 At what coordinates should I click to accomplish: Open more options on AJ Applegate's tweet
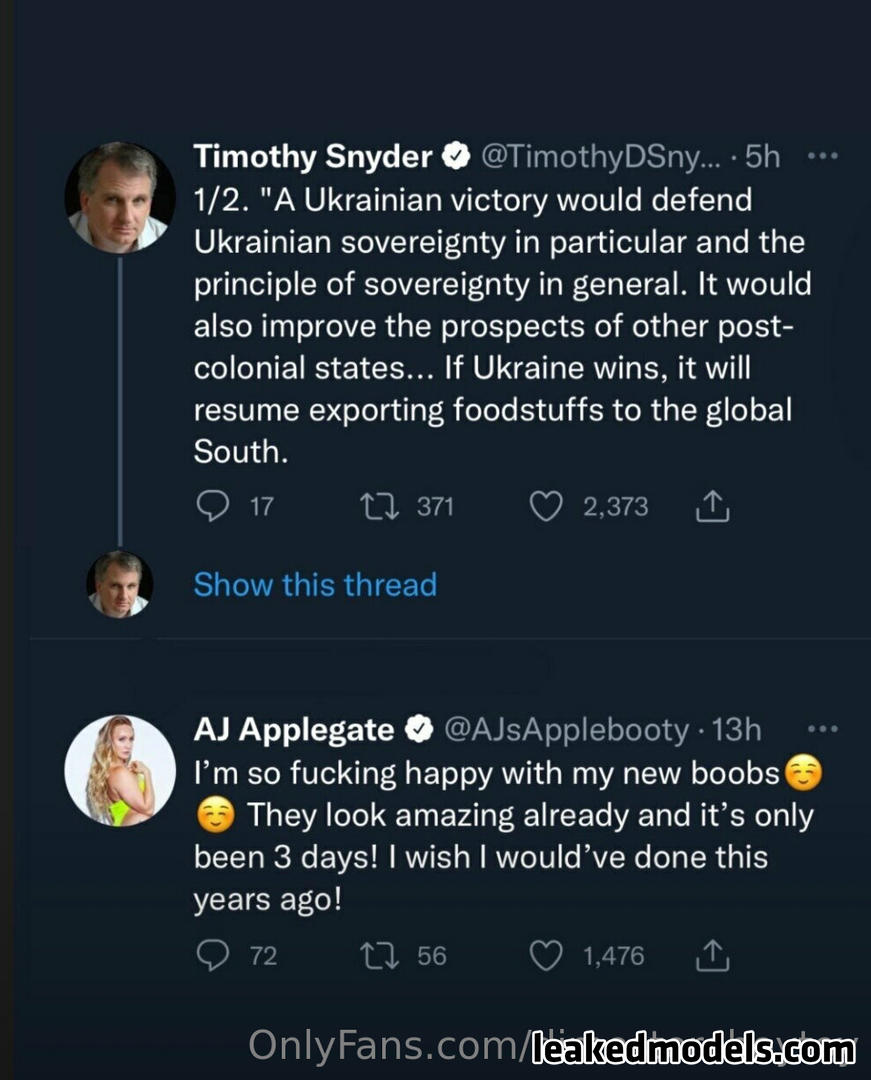820,729
